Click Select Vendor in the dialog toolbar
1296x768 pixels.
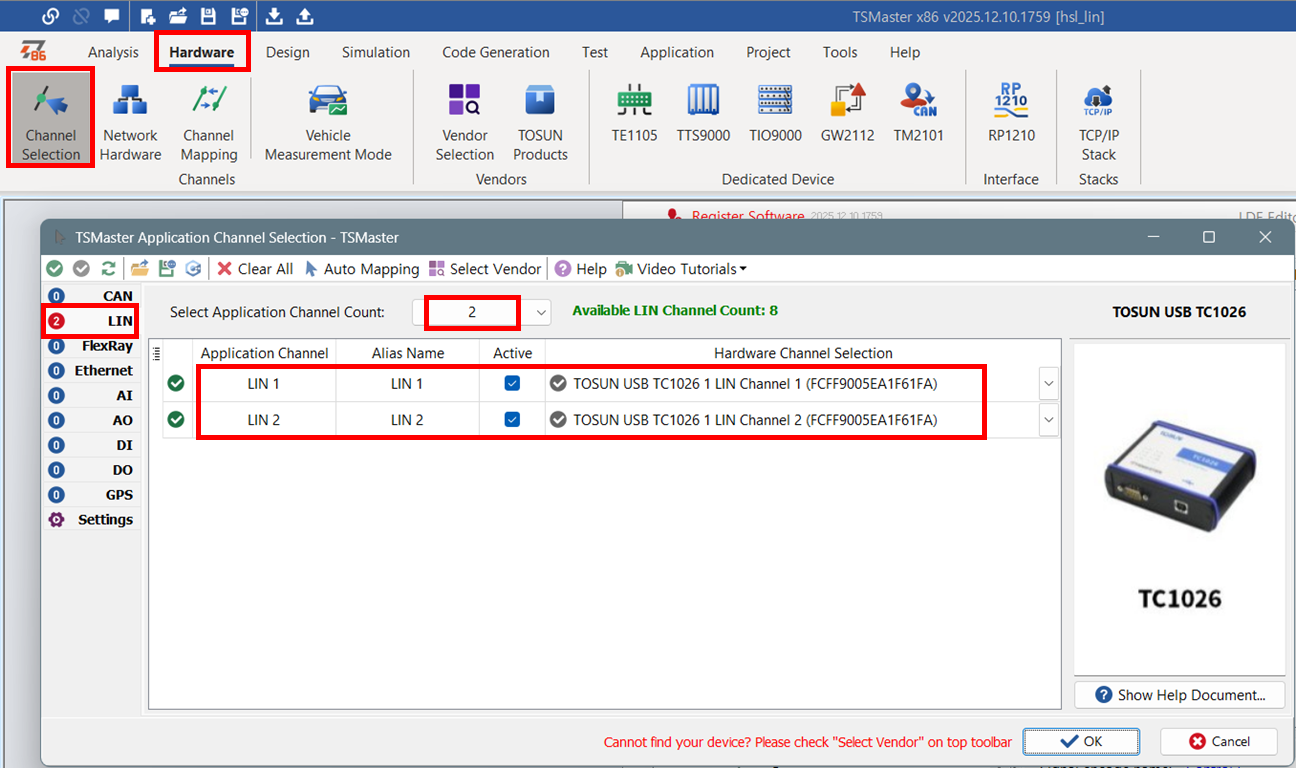point(485,269)
